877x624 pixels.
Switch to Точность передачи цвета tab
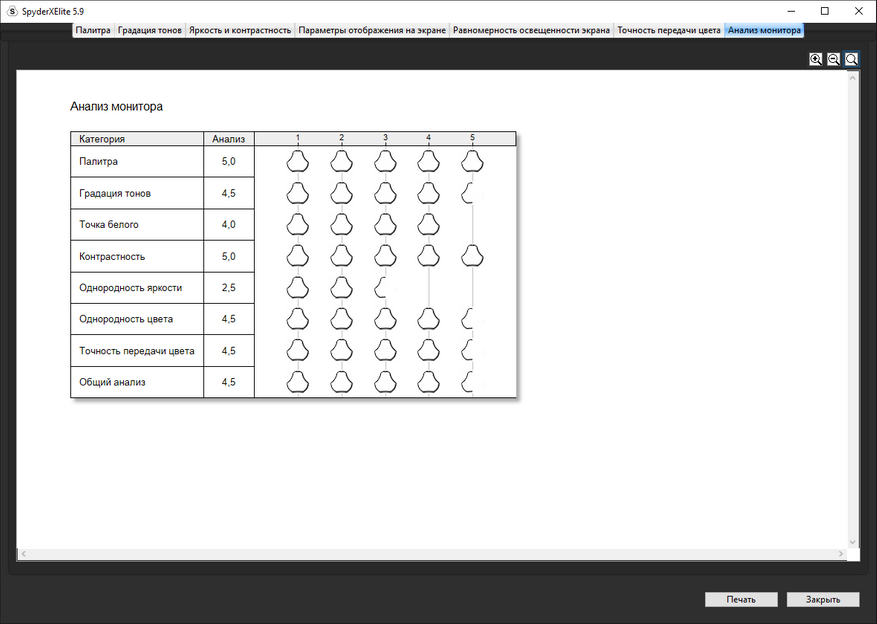[668, 30]
